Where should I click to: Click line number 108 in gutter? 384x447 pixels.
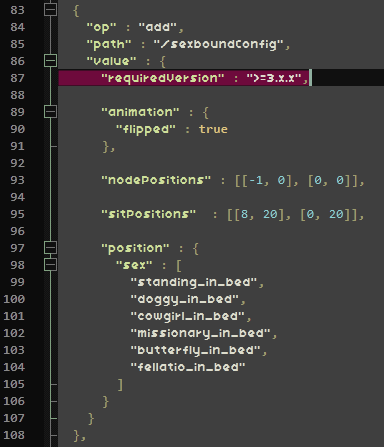pyautogui.click(x=14, y=435)
